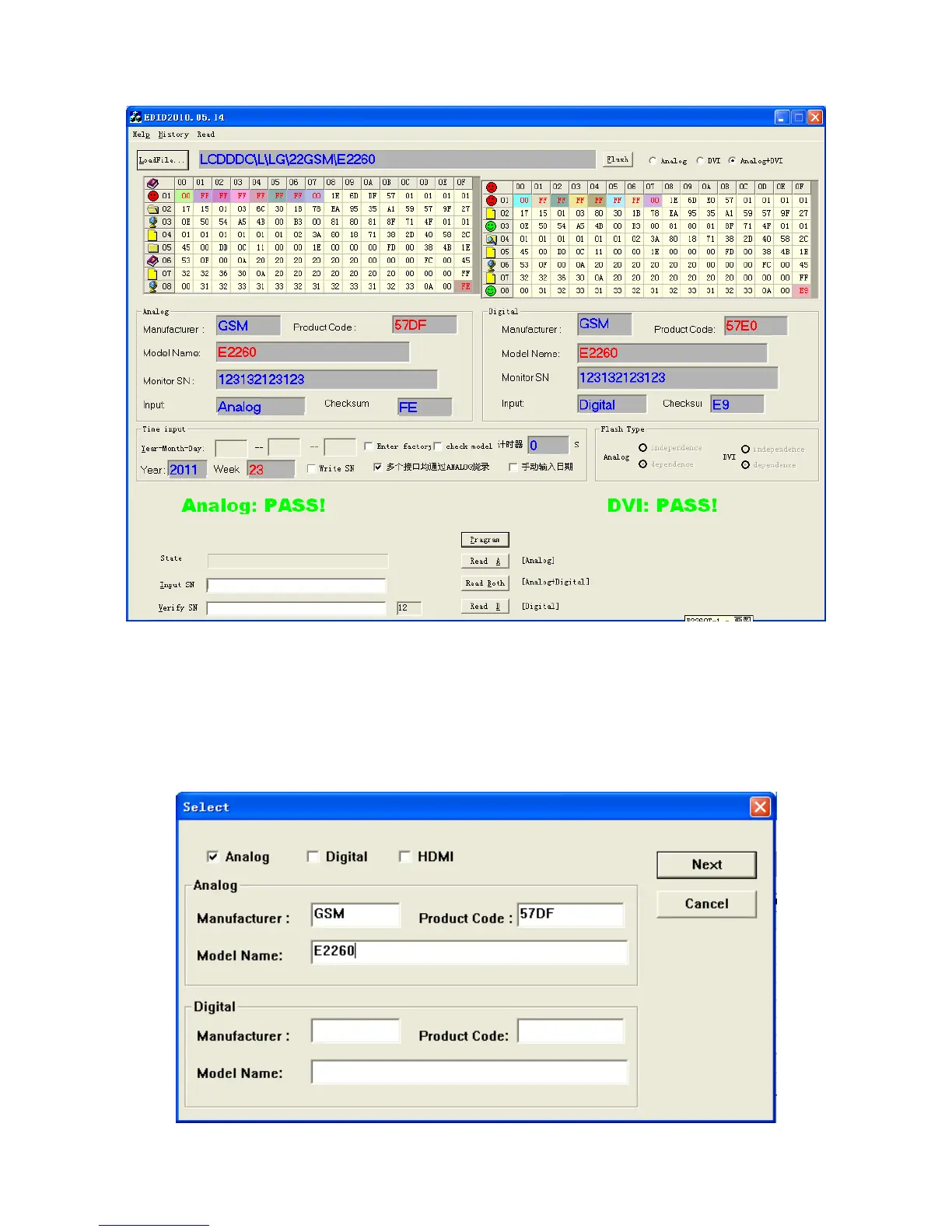The height and width of the screenshot is (1232, 952).
Task: Enable the Write SN checkbox
Action: (x=312, y=468)
